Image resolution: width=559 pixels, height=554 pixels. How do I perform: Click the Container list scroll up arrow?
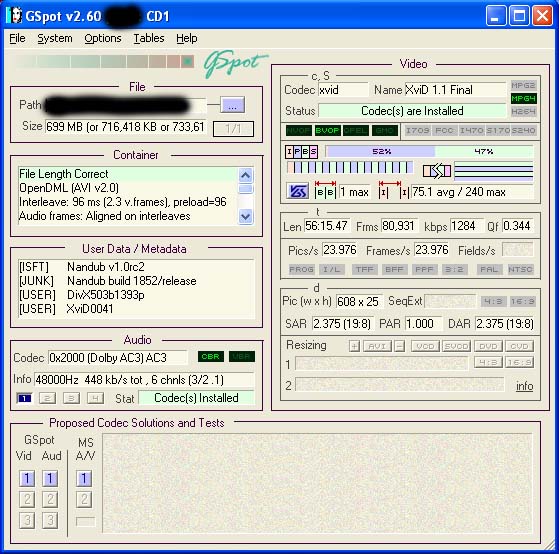(246, 175)
